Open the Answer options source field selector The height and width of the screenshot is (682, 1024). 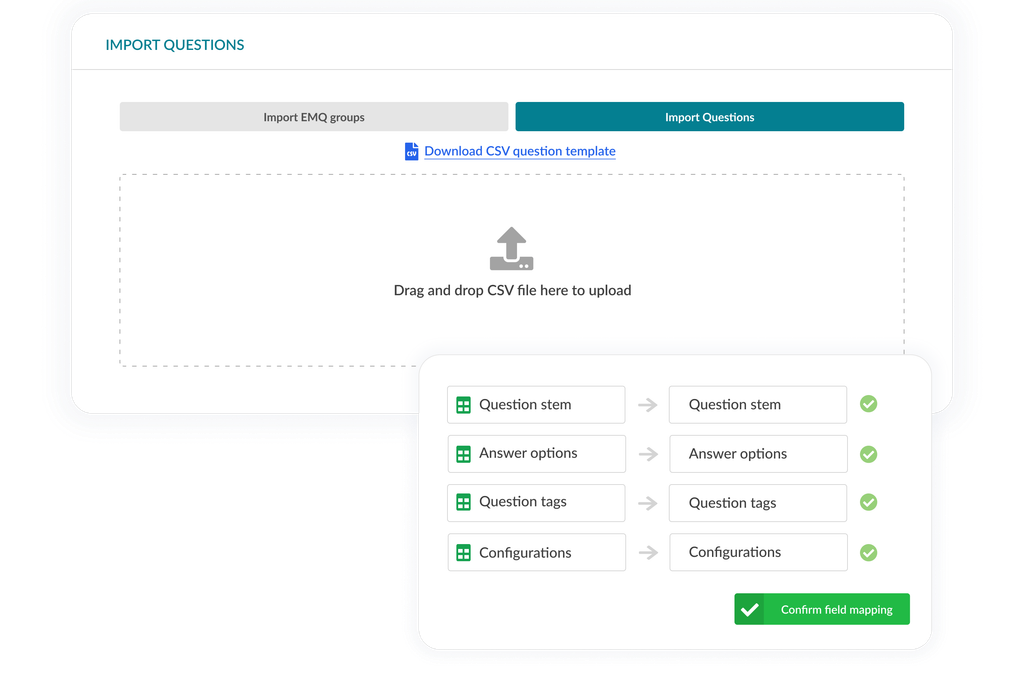(536, 453)
